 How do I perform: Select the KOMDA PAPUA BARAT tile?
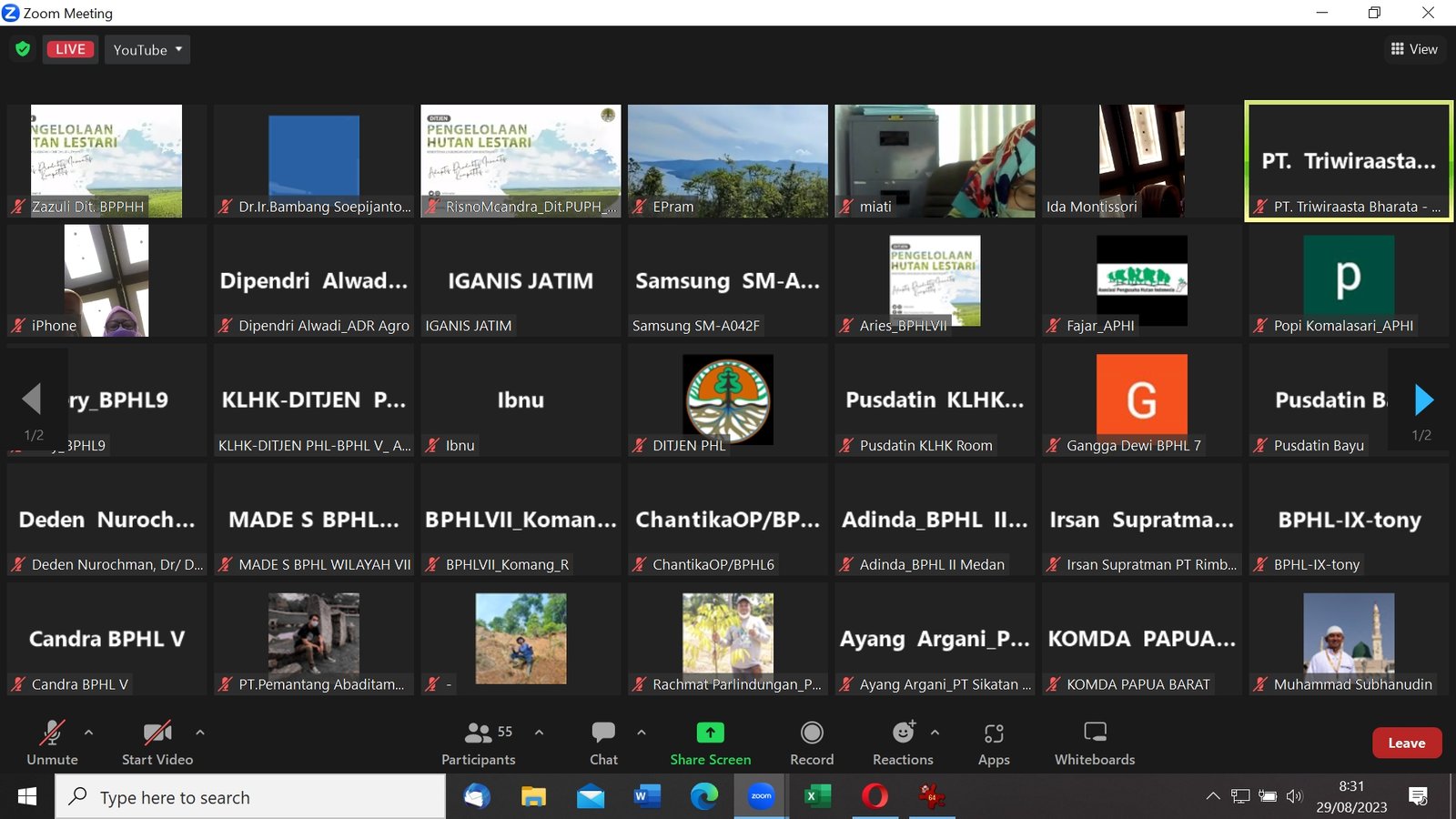[1142, 639]
